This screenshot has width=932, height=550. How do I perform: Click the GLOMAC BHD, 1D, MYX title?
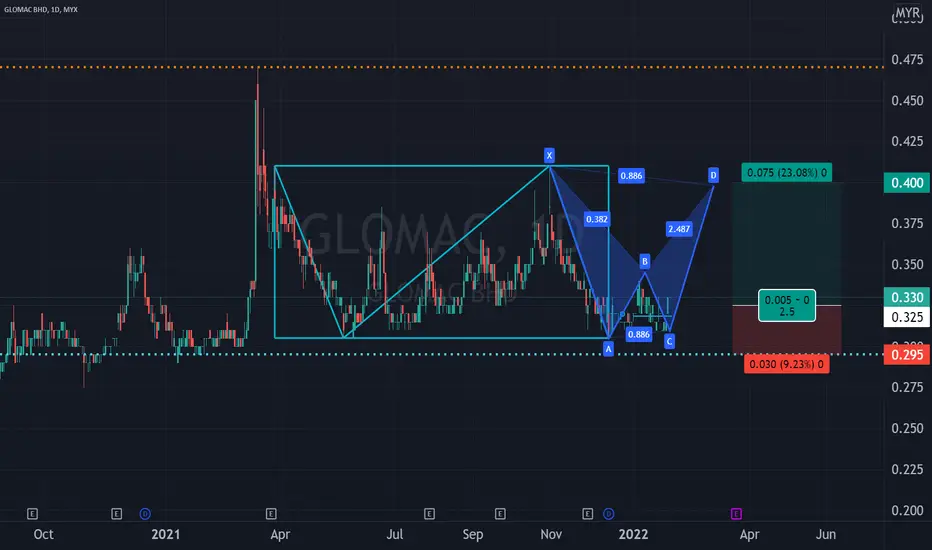tap(40, 10)
